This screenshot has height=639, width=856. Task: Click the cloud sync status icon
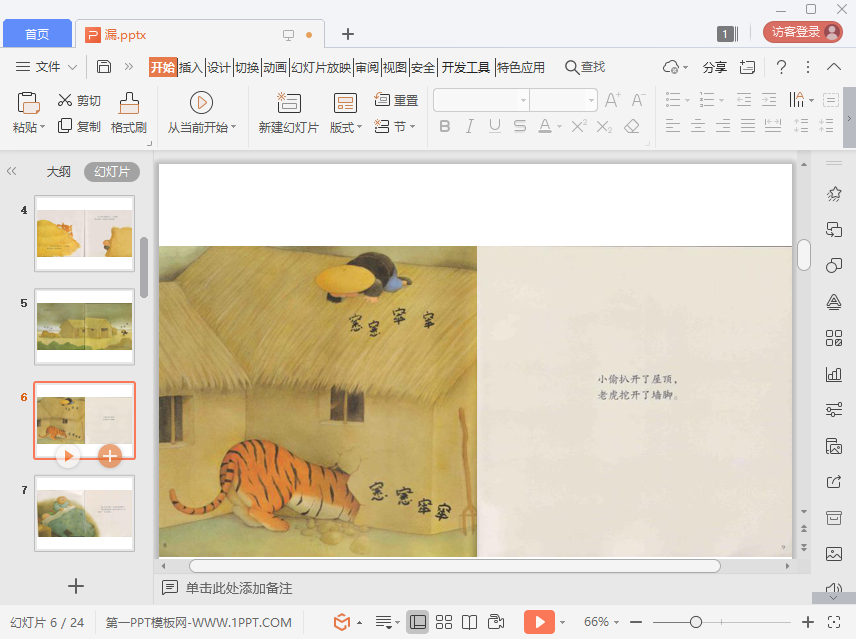pyautogui.click(x=671, y=67)
